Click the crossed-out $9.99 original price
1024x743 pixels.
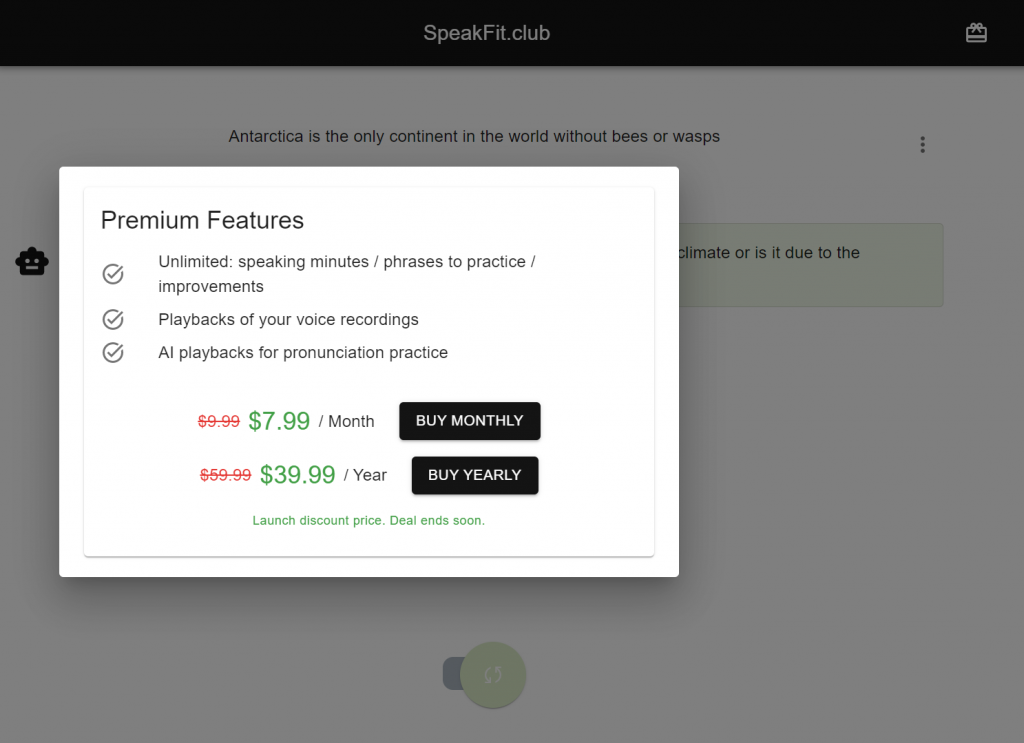pos(218,422)
